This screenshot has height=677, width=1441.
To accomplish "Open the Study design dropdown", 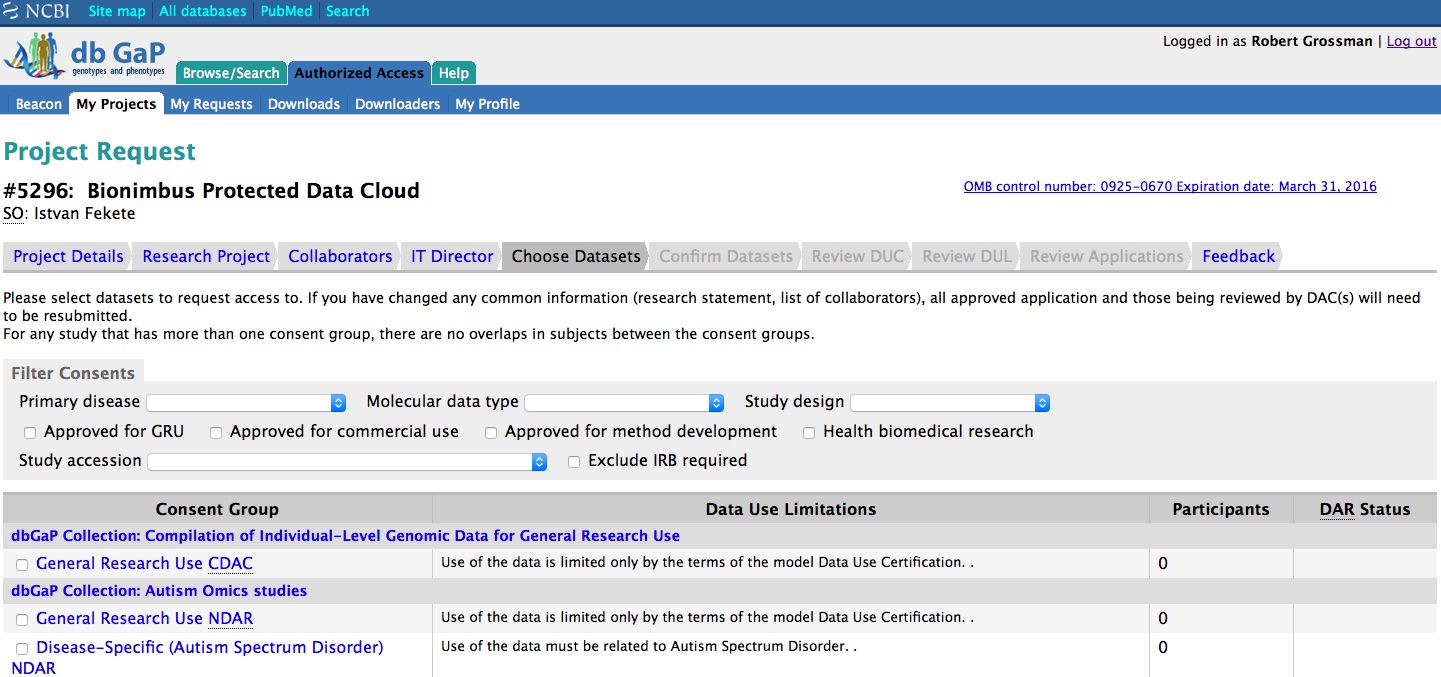I will (950, 403).
